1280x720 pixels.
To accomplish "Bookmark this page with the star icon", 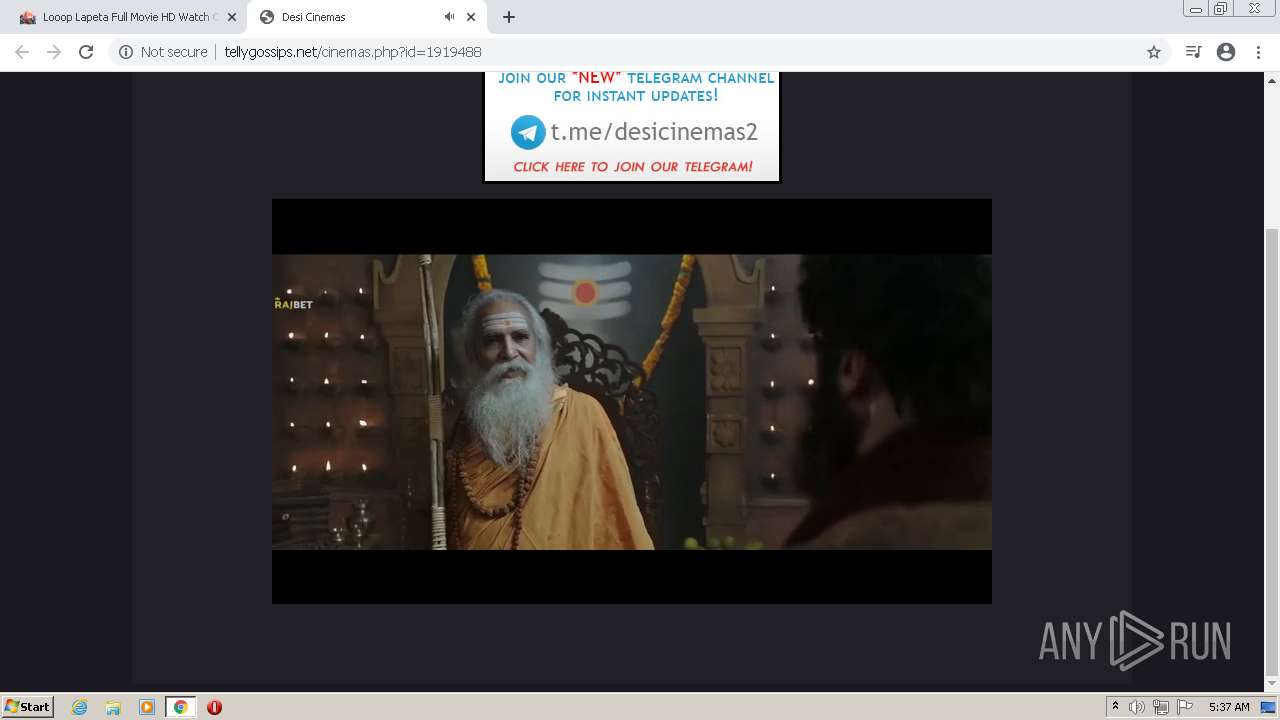I will click(x=1154, y=52).
